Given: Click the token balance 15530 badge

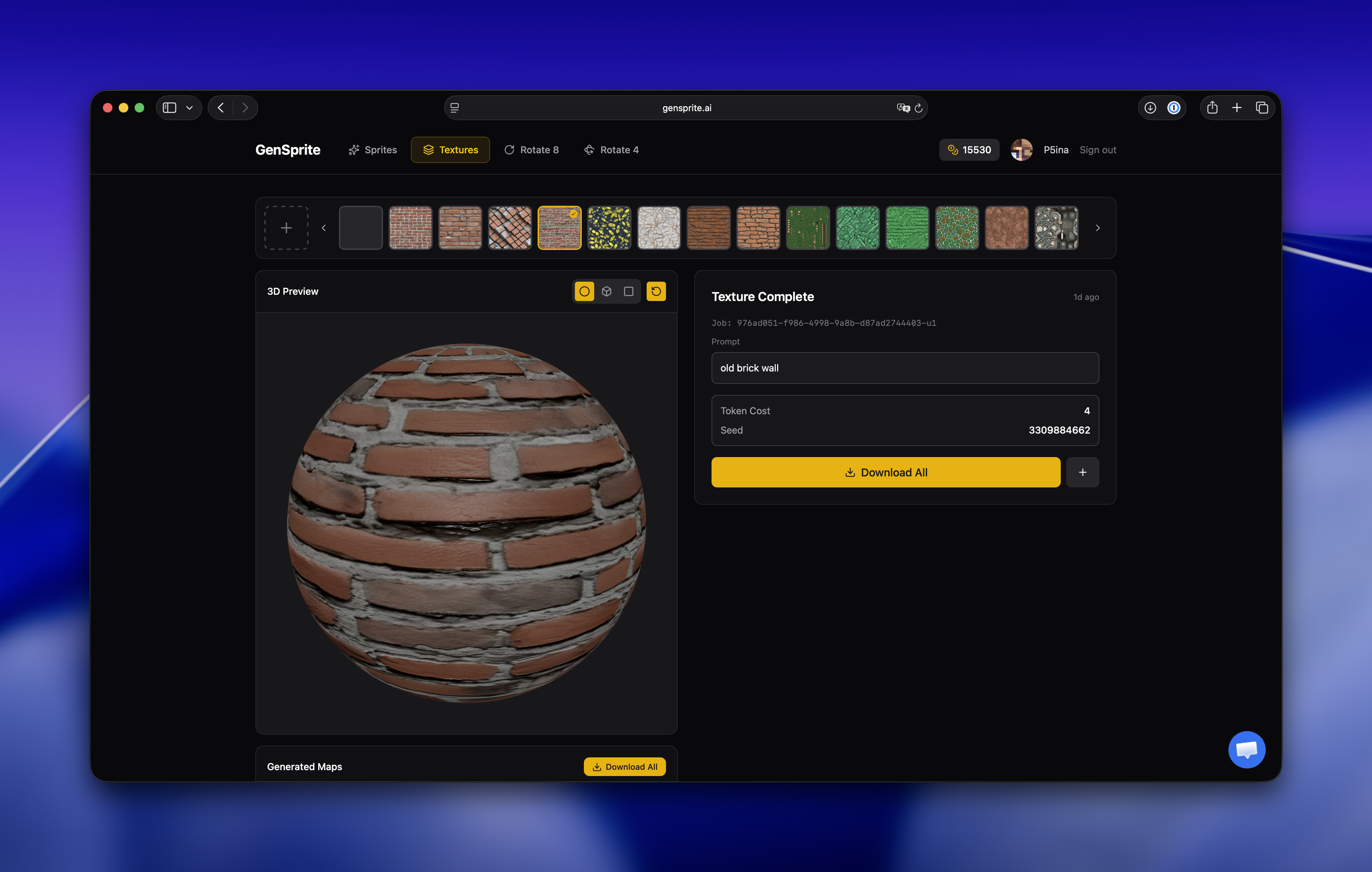Looking at the screenshot, I should 969,150.
